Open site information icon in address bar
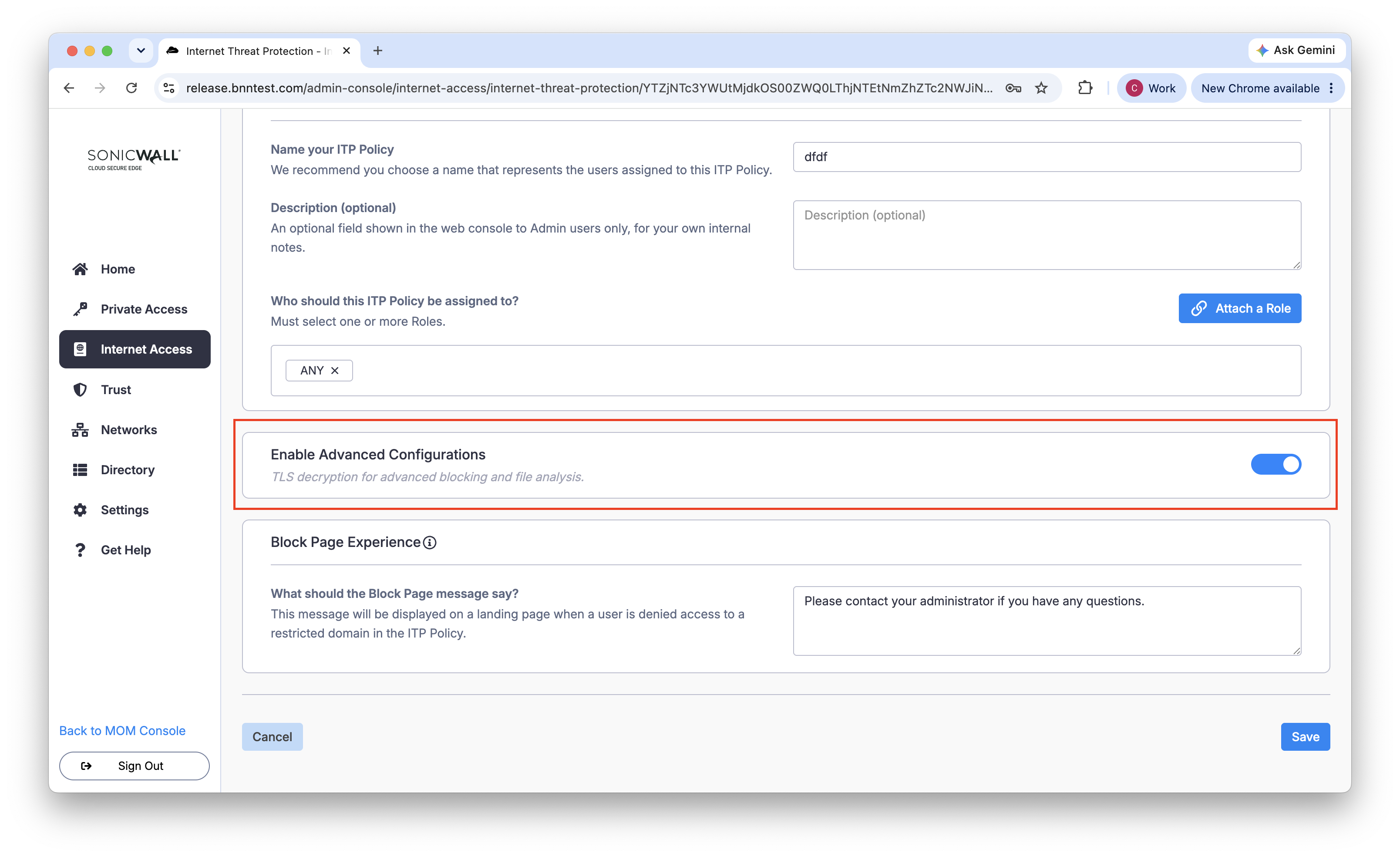The width and height of the screenshot is (1400, 857). 169,88
